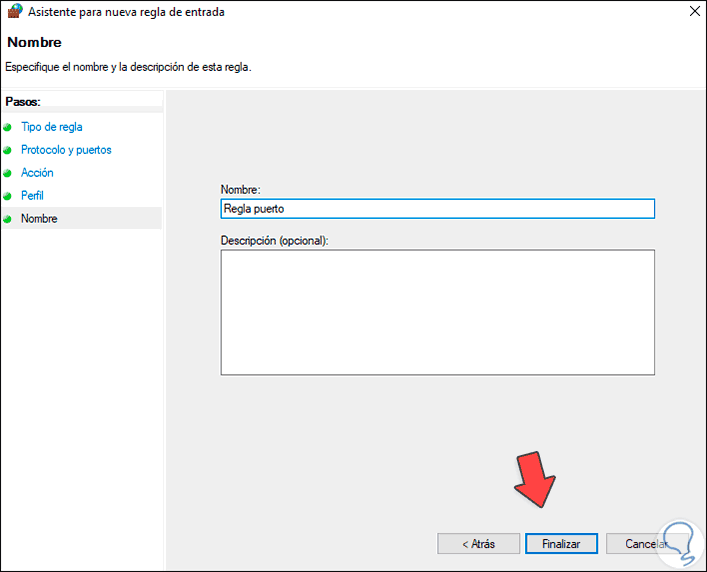This screenshot has width=707, height=572.
Task: Select the Nombre step in sidebar
Action: [39, 218]
